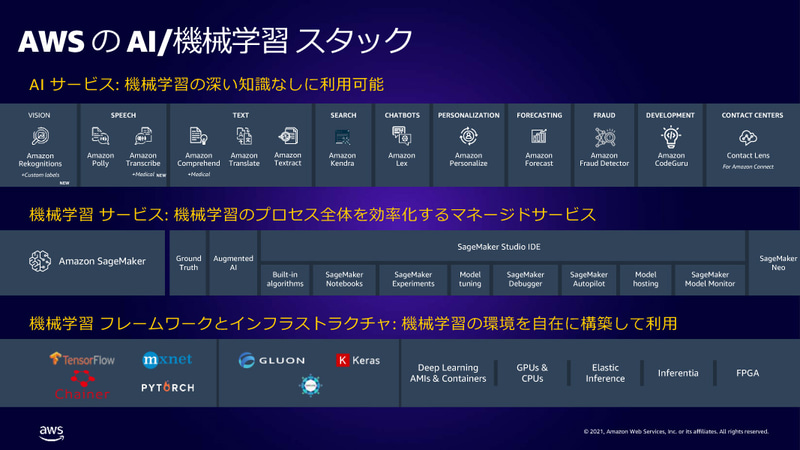Click the mxnet logo
800x450 pixels.
(x=167, y=360)
